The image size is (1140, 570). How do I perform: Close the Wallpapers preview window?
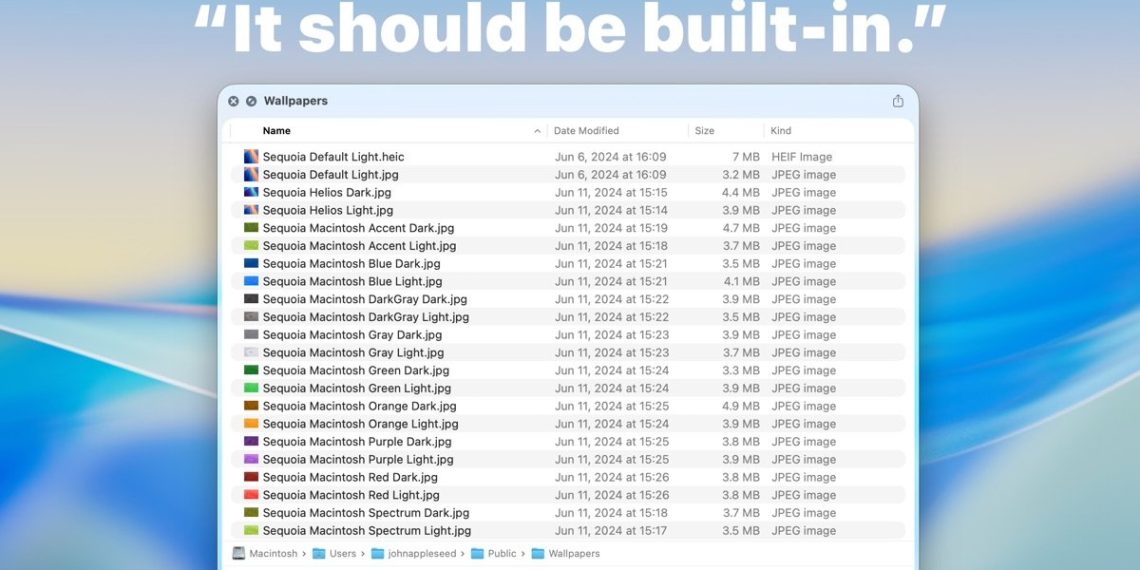coord(233,101)
